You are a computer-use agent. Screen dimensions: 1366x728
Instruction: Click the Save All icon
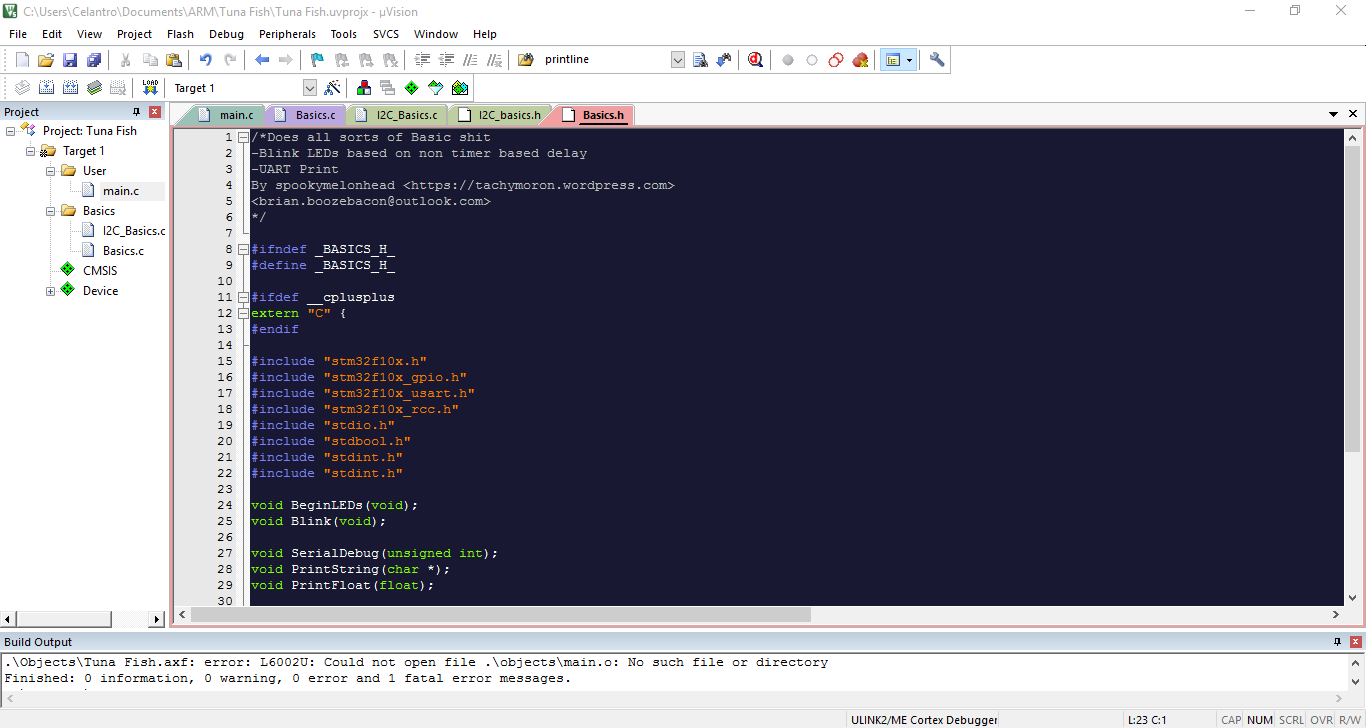pyautogui.click(x=94, y=60)
